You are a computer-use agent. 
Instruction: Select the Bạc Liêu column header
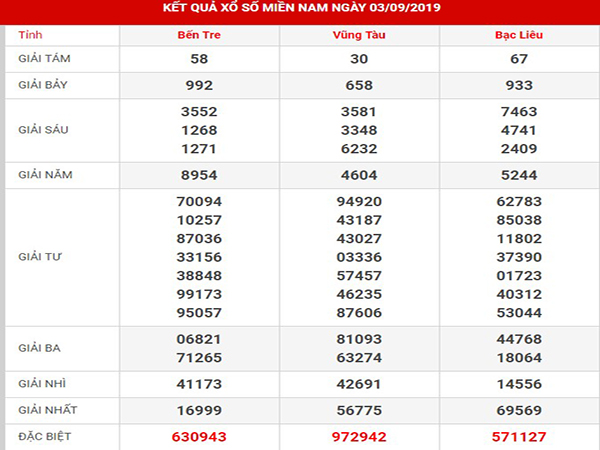click(517, 35)
